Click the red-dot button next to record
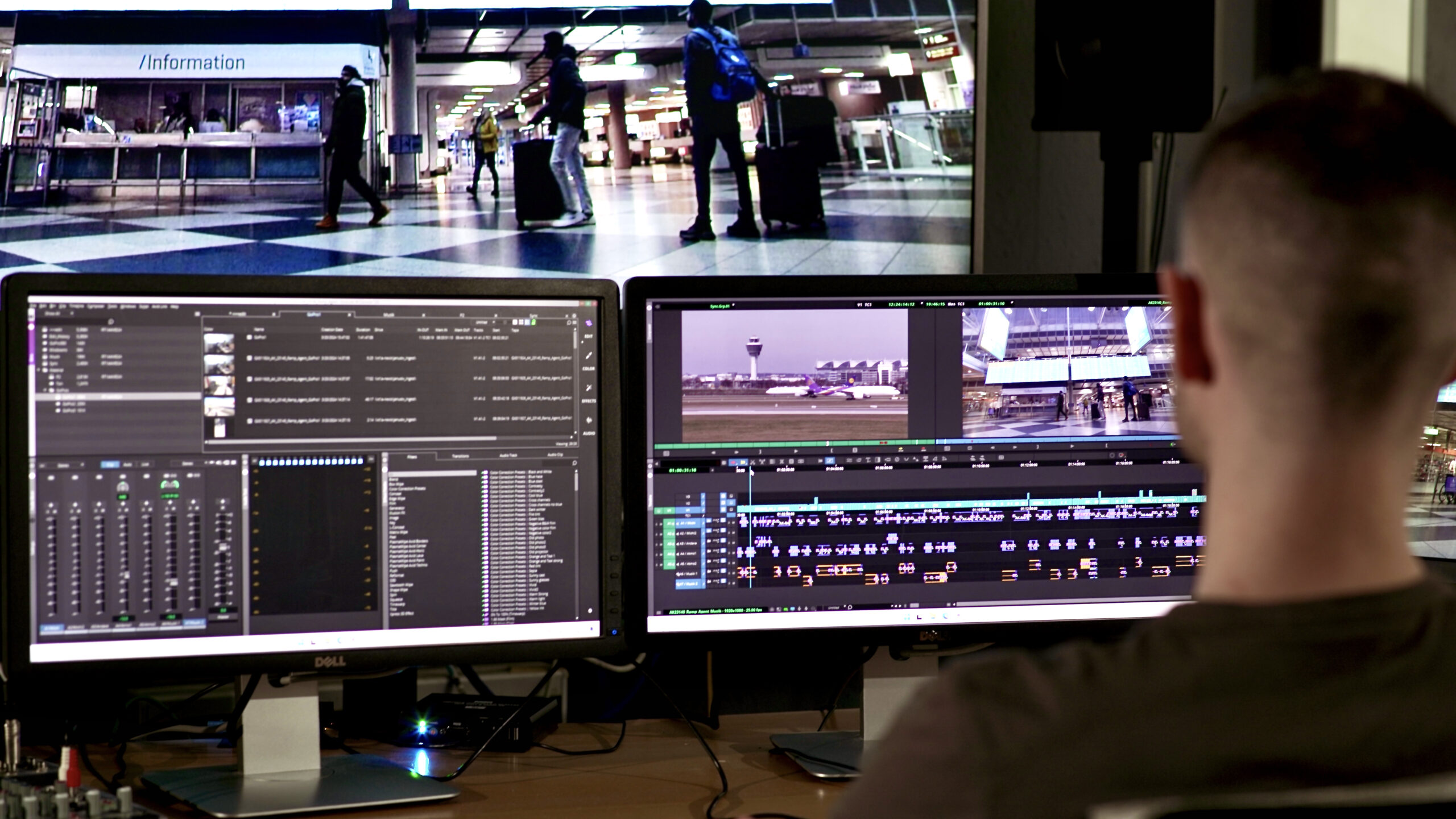1456x819 pixels. coord(1122,455)
